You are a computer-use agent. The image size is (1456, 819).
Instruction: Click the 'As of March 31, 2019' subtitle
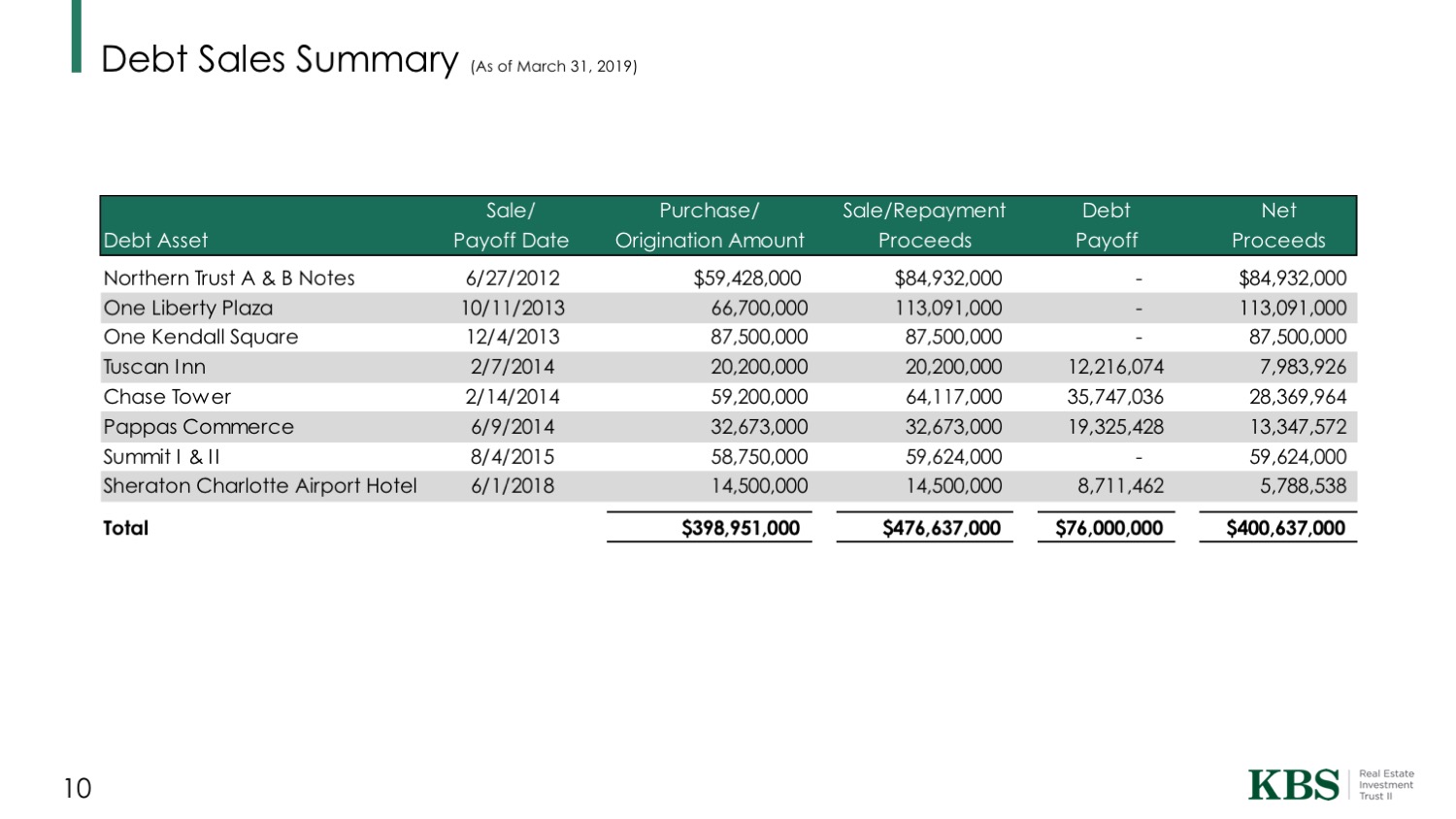[x=553, y=66]
